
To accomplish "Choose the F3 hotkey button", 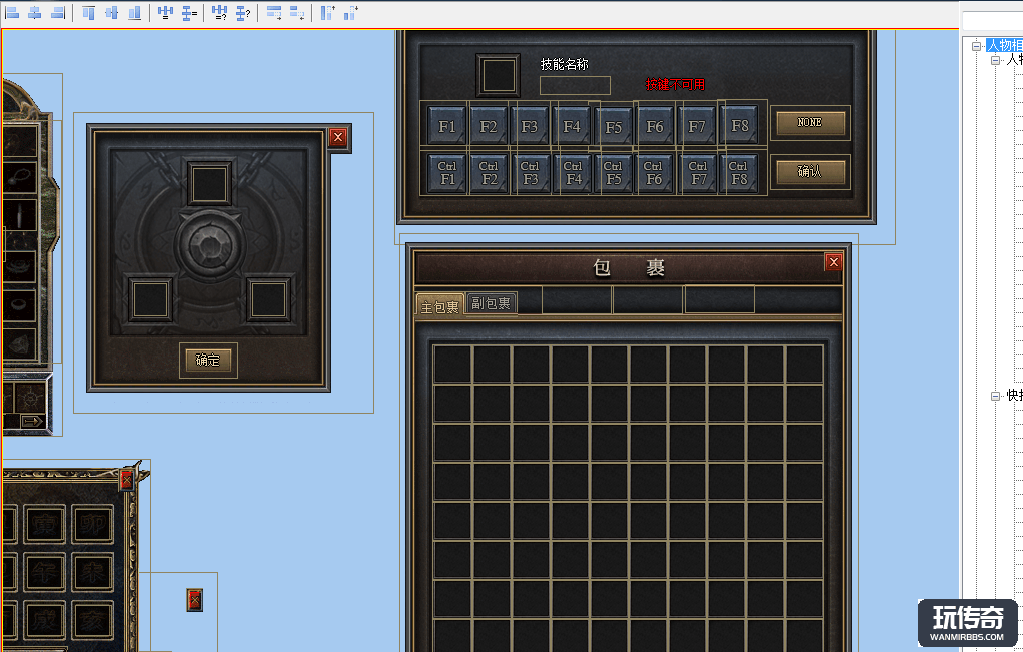I will pyautogui.click(x=530, y=126).
